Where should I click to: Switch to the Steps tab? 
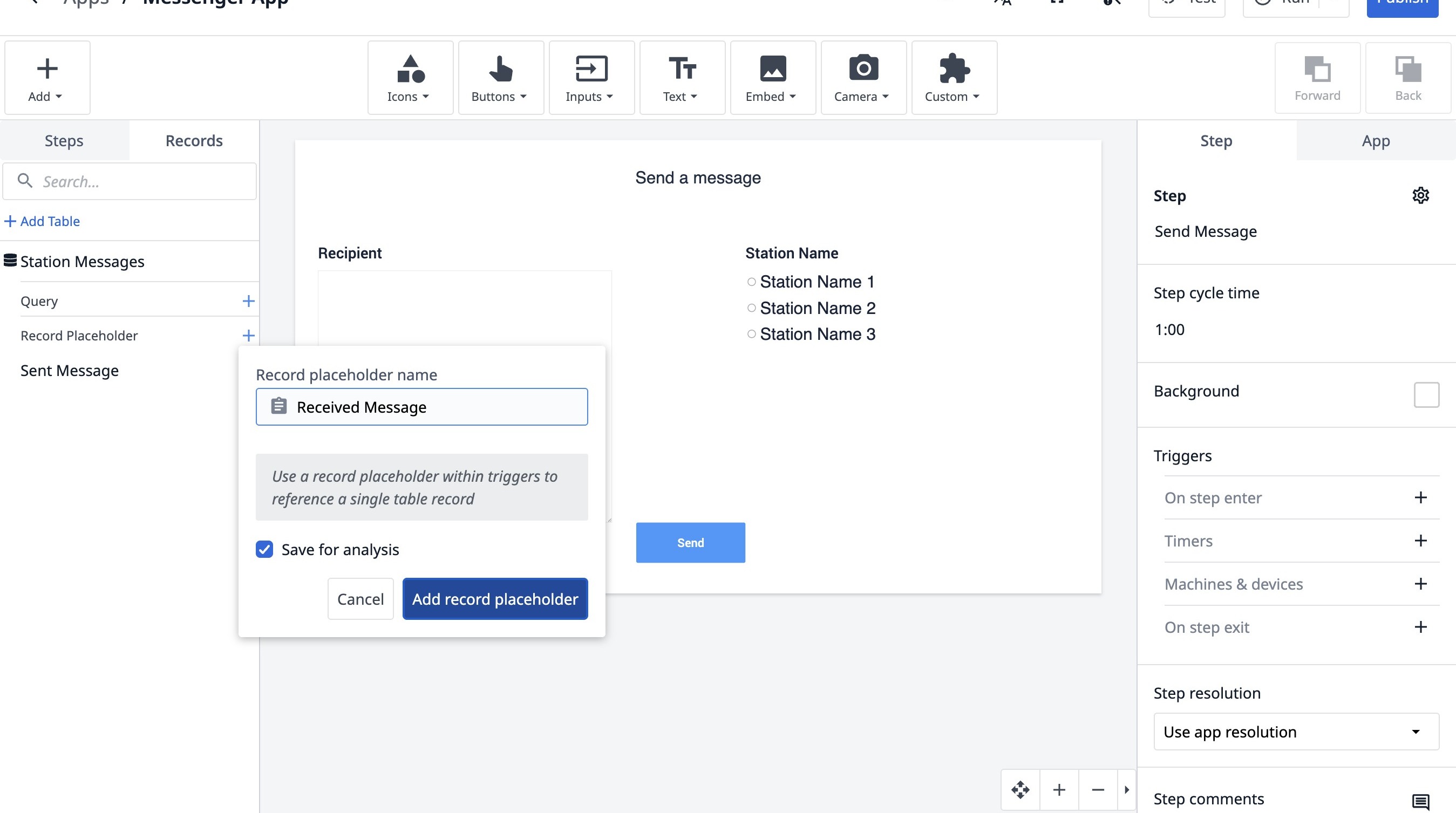pyautogui.click(x=64, y=141)
